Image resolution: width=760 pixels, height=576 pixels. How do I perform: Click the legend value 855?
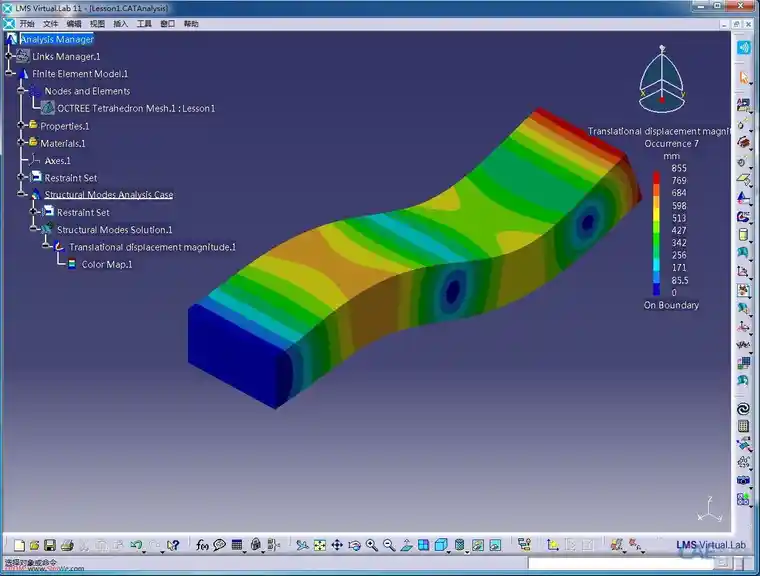tap(679, 168)
